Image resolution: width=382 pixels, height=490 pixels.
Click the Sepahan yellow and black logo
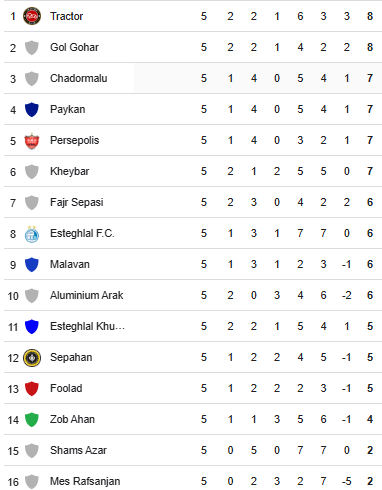(x=32, y=358)
